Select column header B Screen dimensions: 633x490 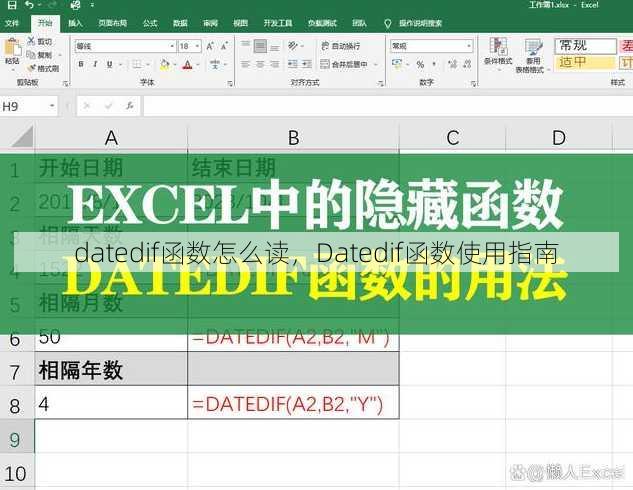point(293,138)
